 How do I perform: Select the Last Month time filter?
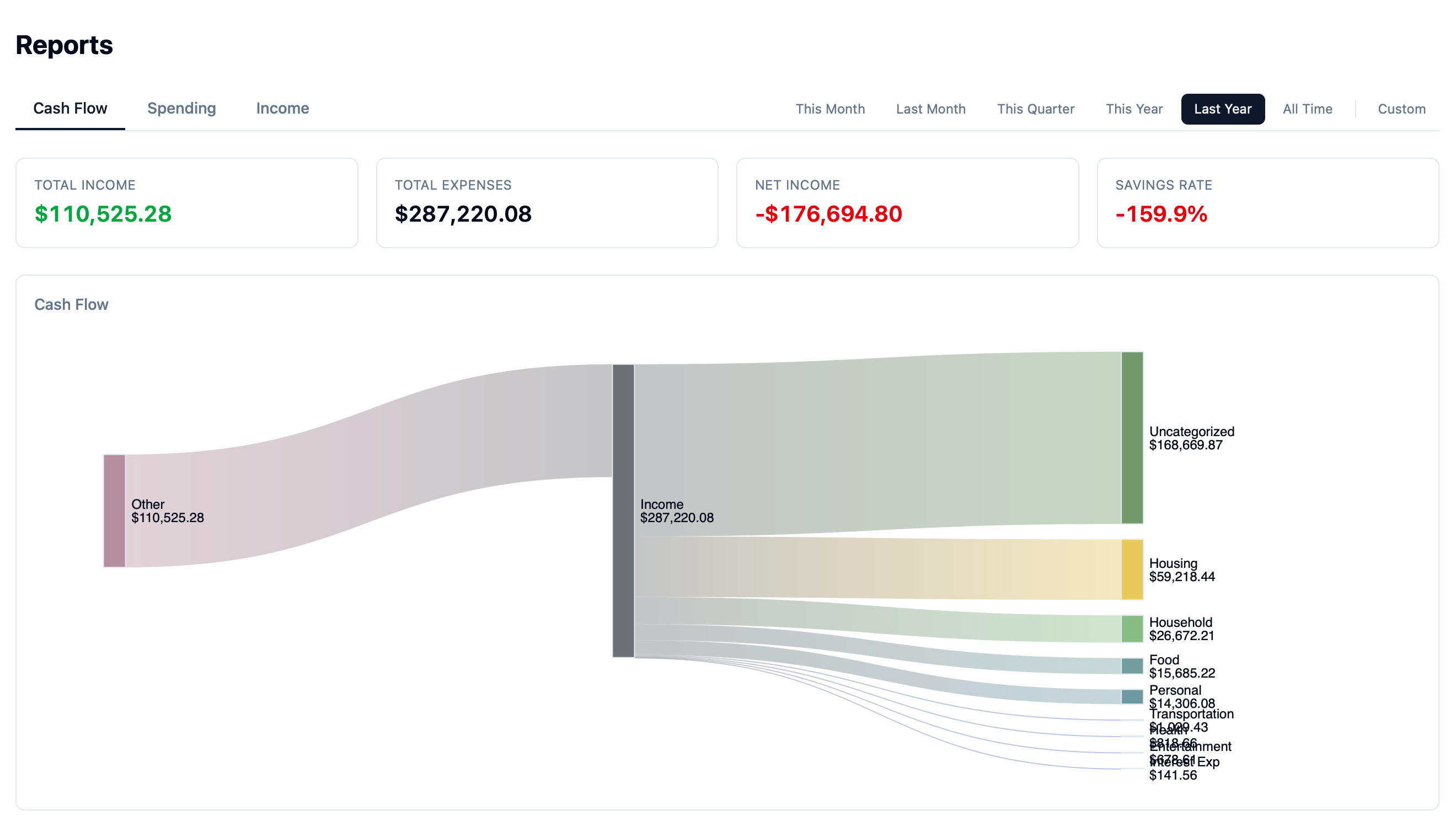click(930, 109)
